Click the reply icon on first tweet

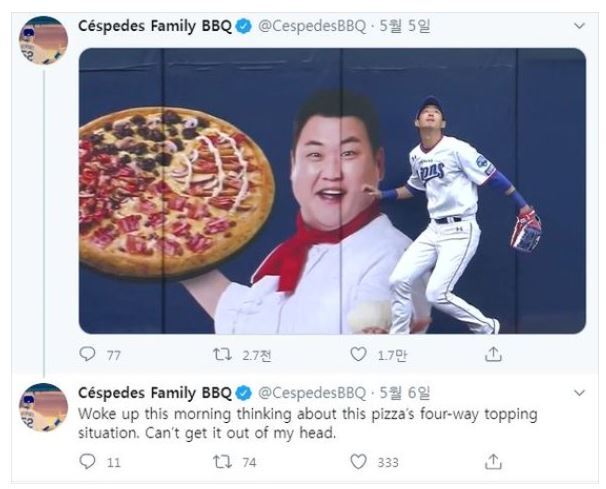pos(87,354)
